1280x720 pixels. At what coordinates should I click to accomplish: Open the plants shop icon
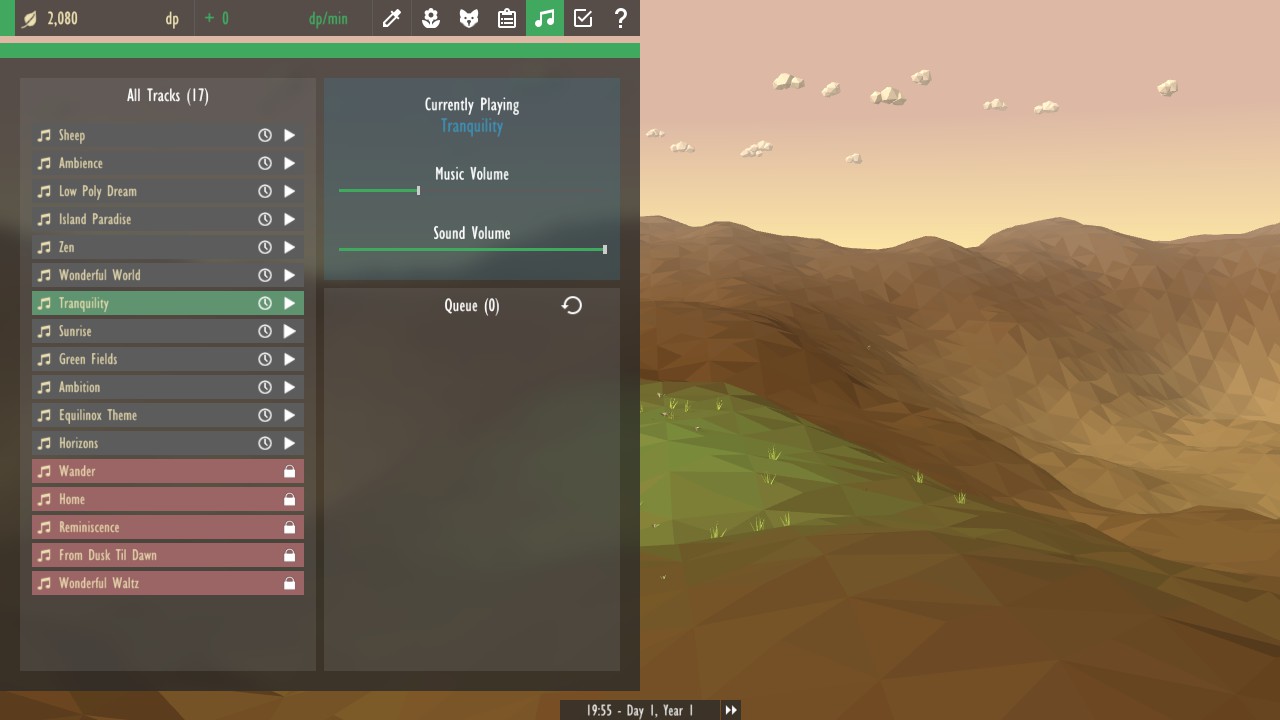pos(431,18)
